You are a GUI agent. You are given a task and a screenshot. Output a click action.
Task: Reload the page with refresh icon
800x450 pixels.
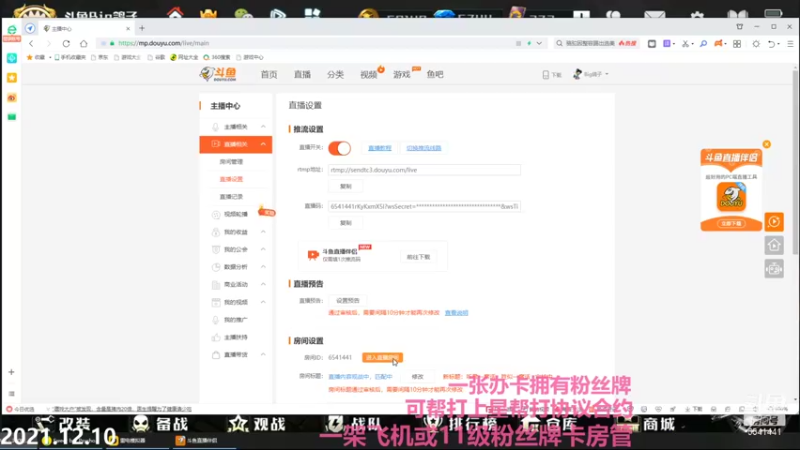[x=66, y=43]
